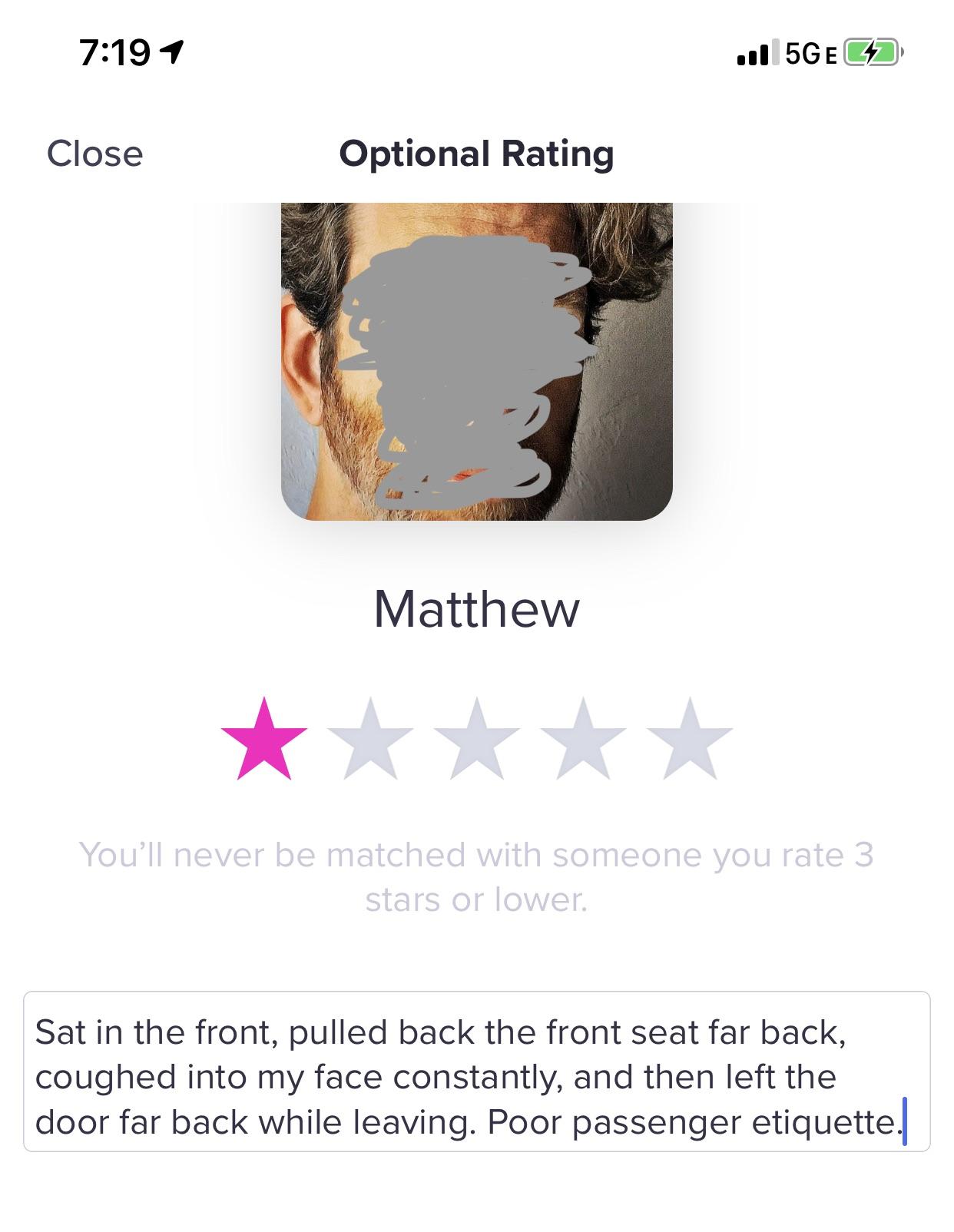Tap the never-be-matched notice text
954x1232 pixels.
tap(476, 876)
